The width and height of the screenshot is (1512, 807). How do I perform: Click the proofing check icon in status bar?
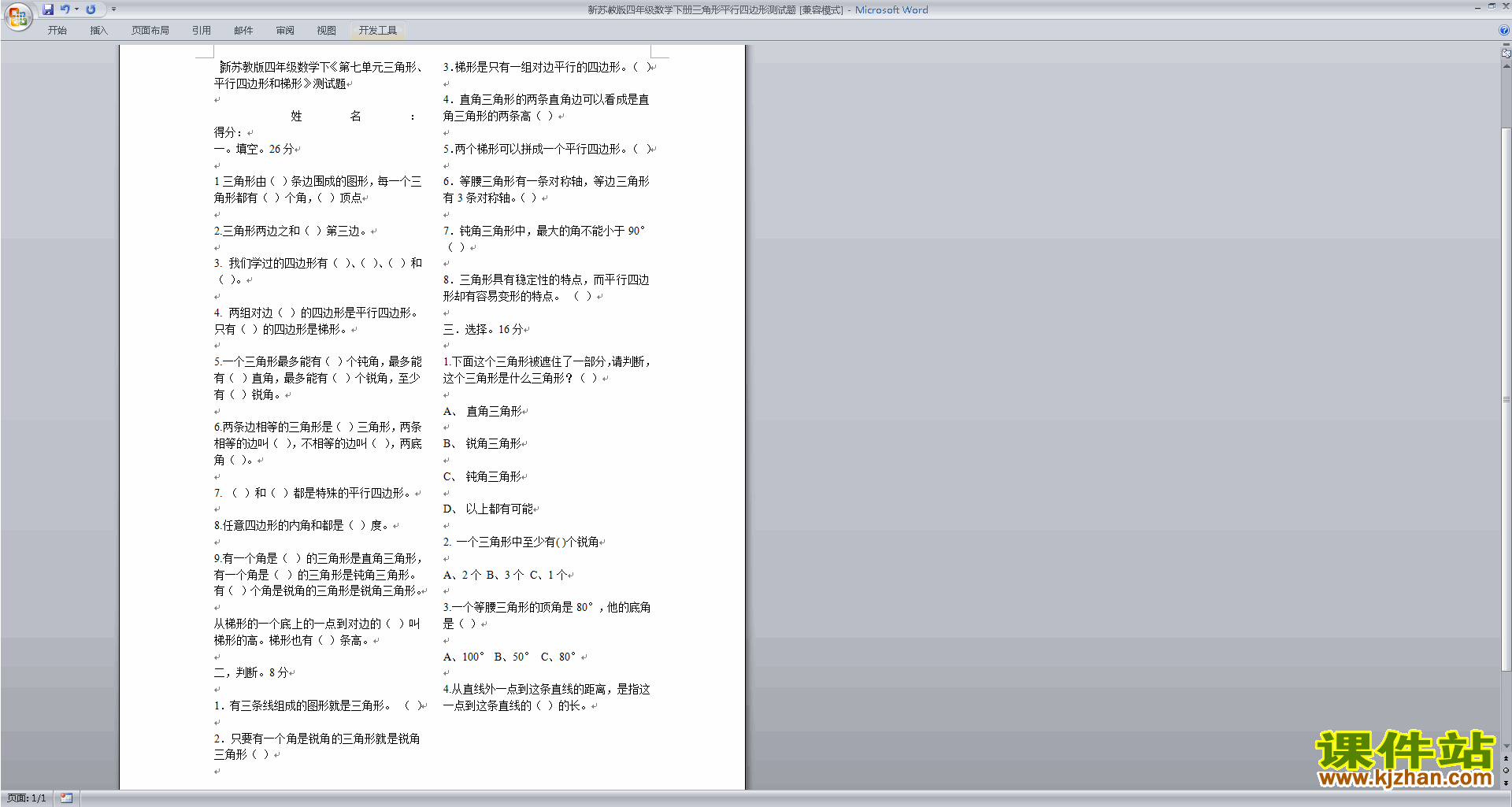coord(67,798)
